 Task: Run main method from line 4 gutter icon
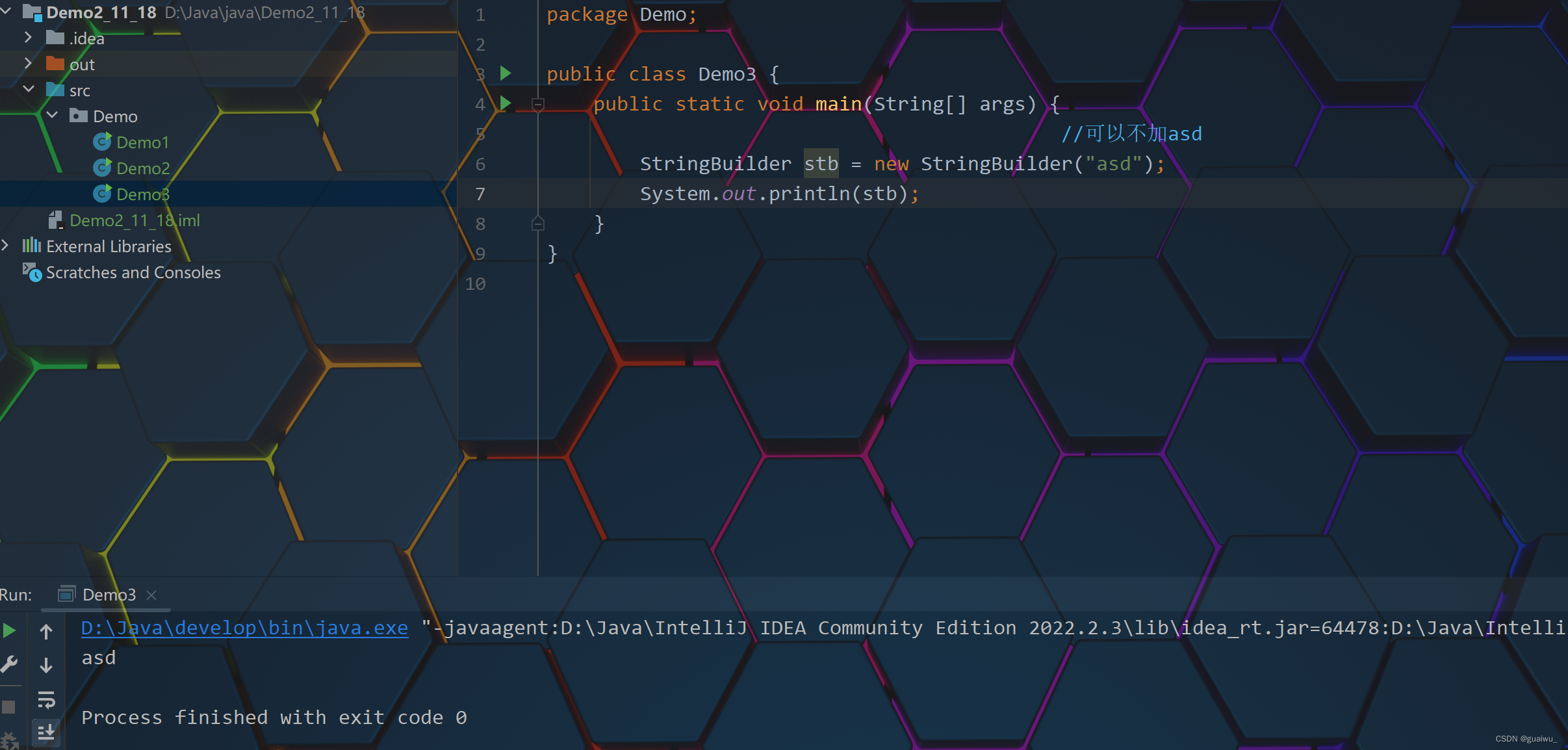tap(506, 103)
